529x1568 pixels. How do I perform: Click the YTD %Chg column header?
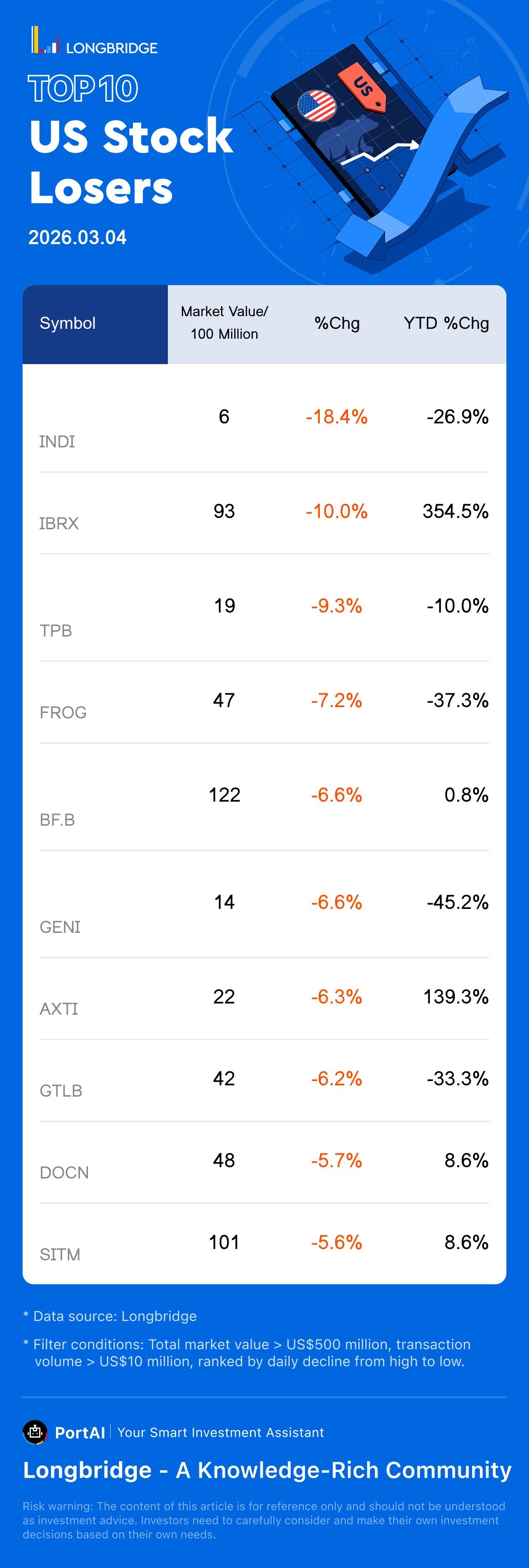click(446, 323)
